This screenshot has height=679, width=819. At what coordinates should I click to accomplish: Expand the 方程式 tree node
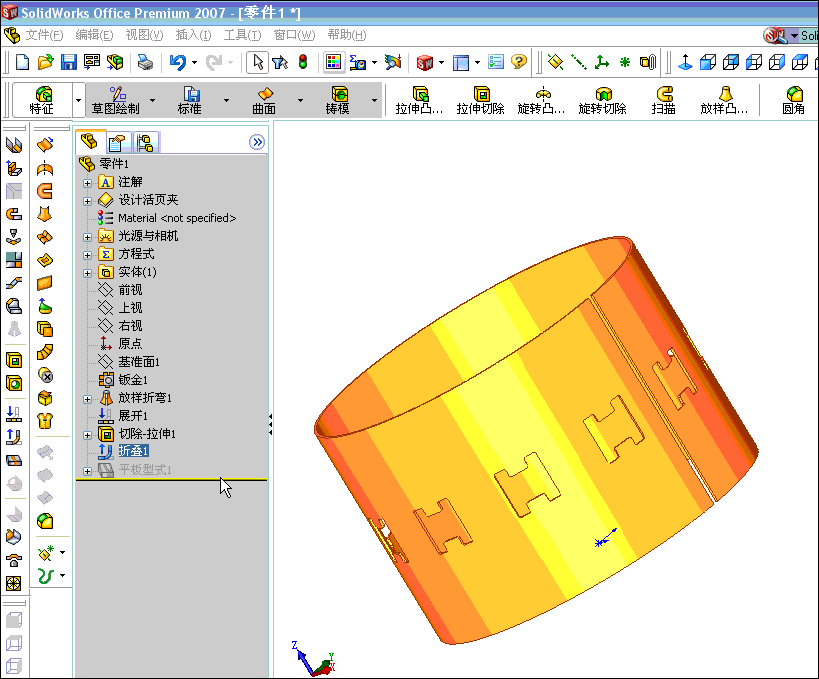[87, 255]
